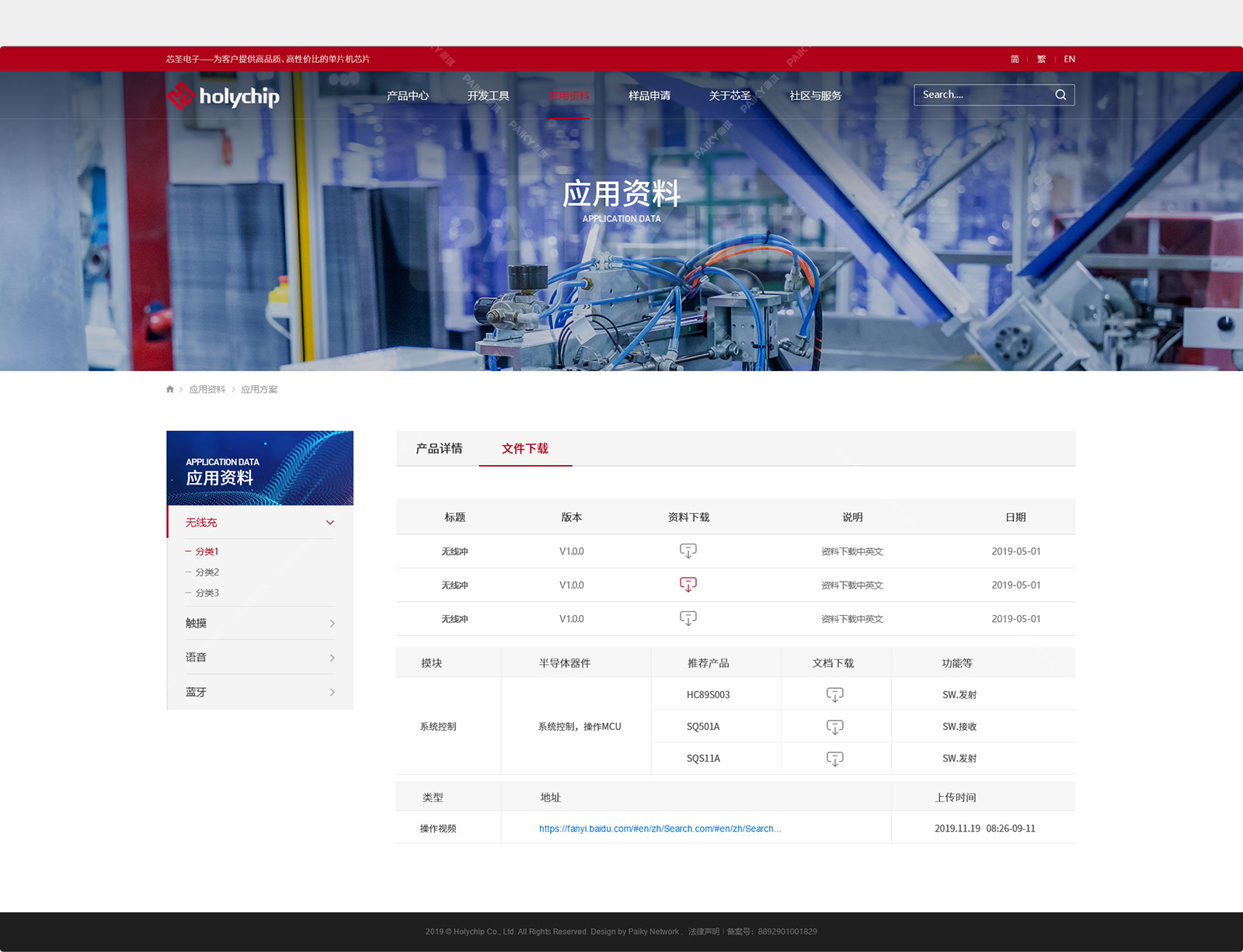Download the SQ501A document

point(834,727)
